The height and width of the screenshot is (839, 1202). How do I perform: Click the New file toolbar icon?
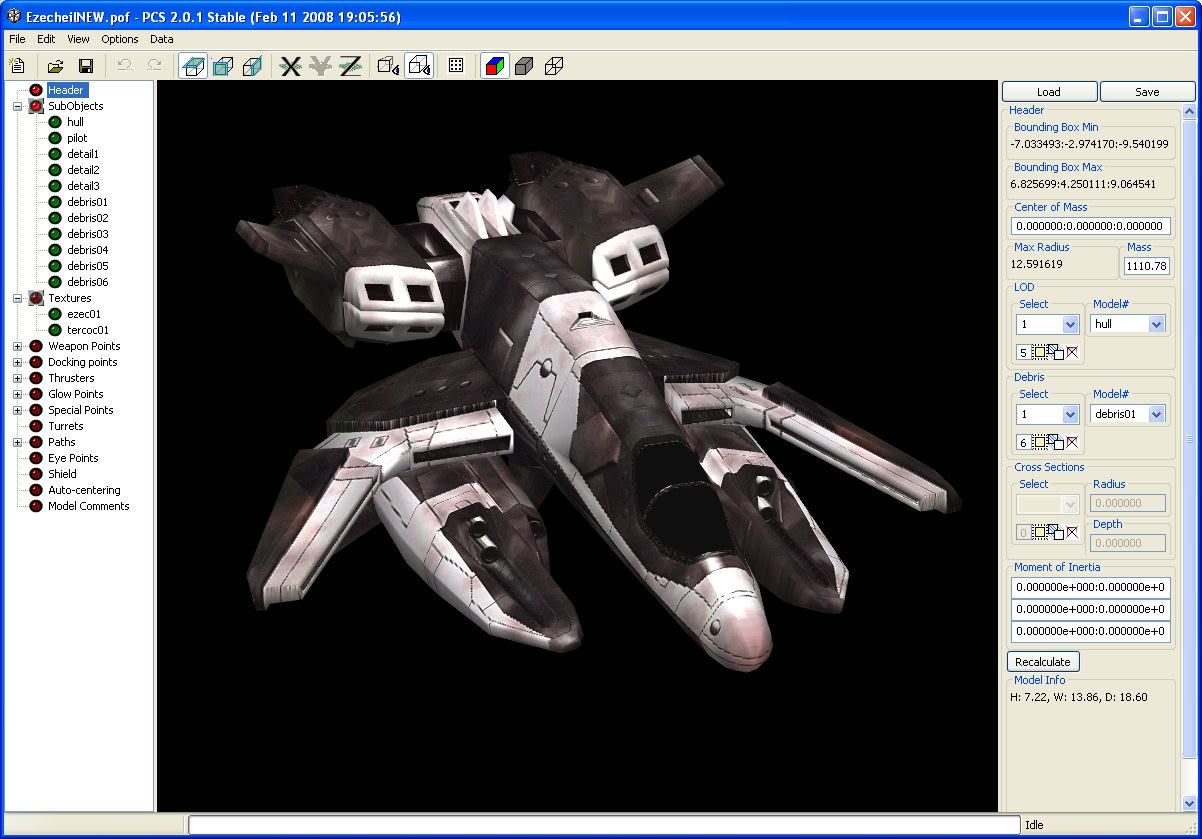pos(17,66)
